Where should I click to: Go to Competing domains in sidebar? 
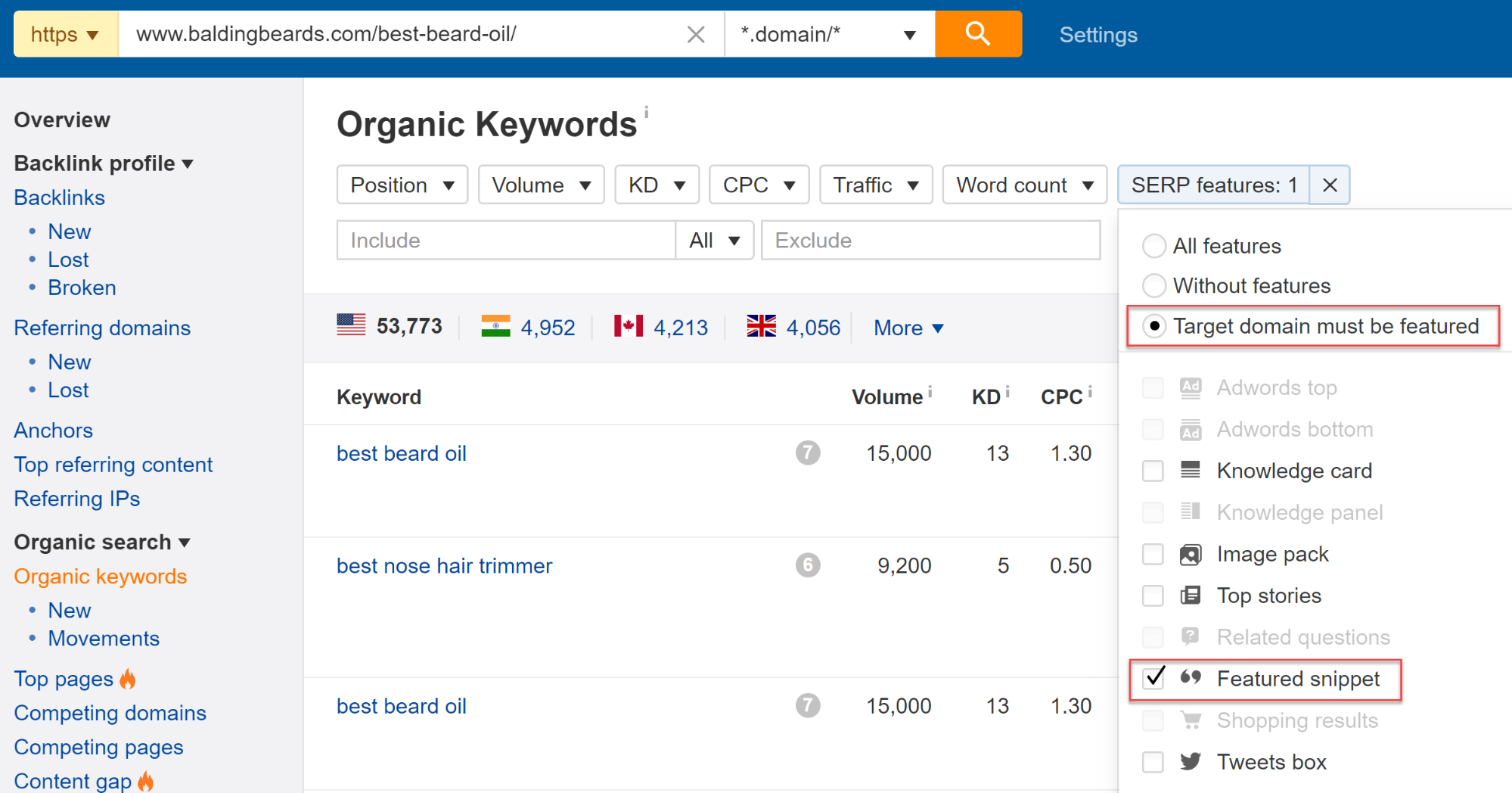pyautogui.click(x=110, y=713)
